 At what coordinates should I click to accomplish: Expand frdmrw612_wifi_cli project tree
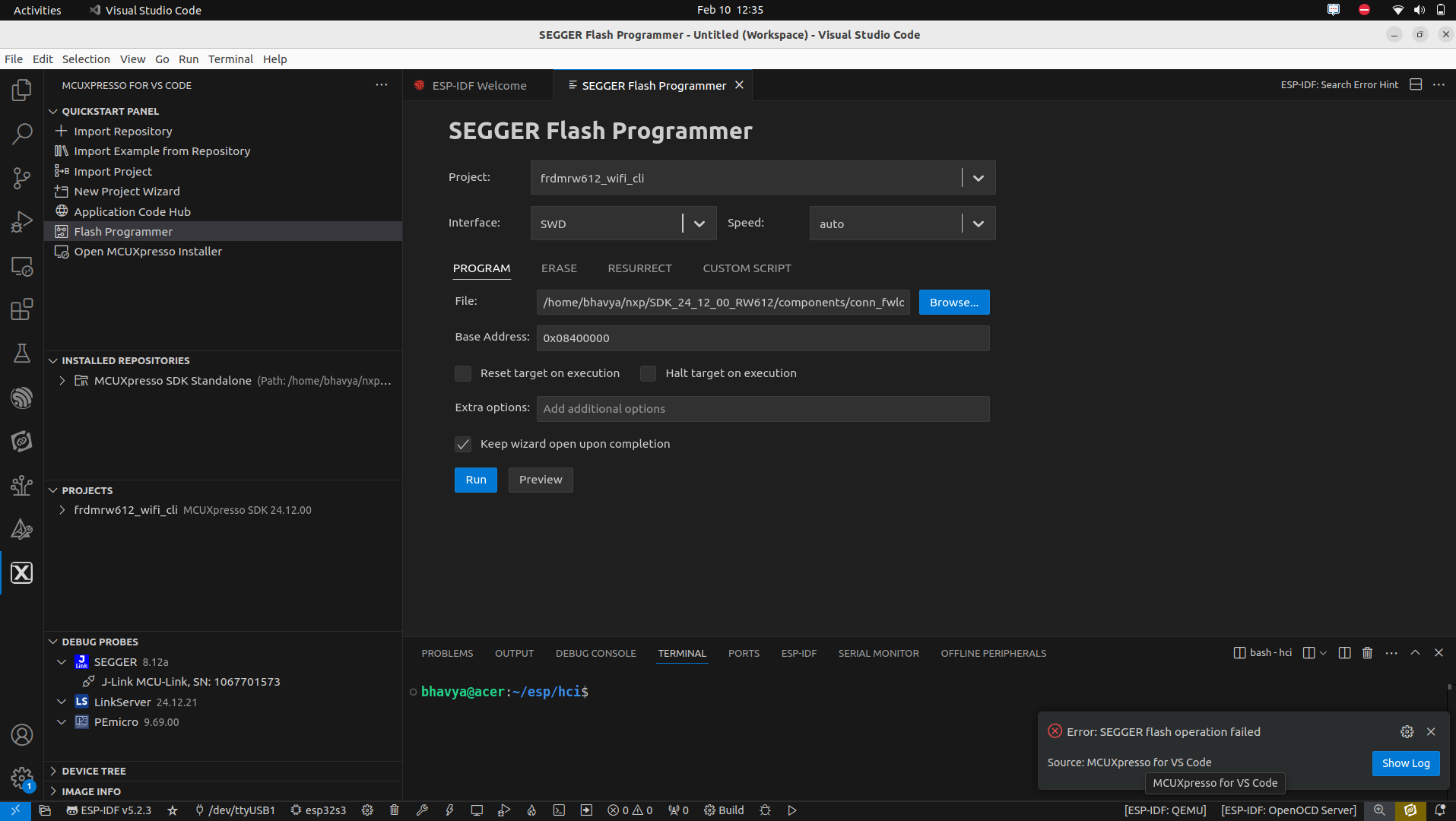point(62,510)
